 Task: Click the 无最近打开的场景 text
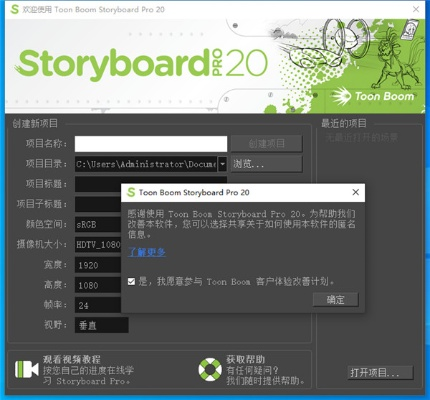362,137
